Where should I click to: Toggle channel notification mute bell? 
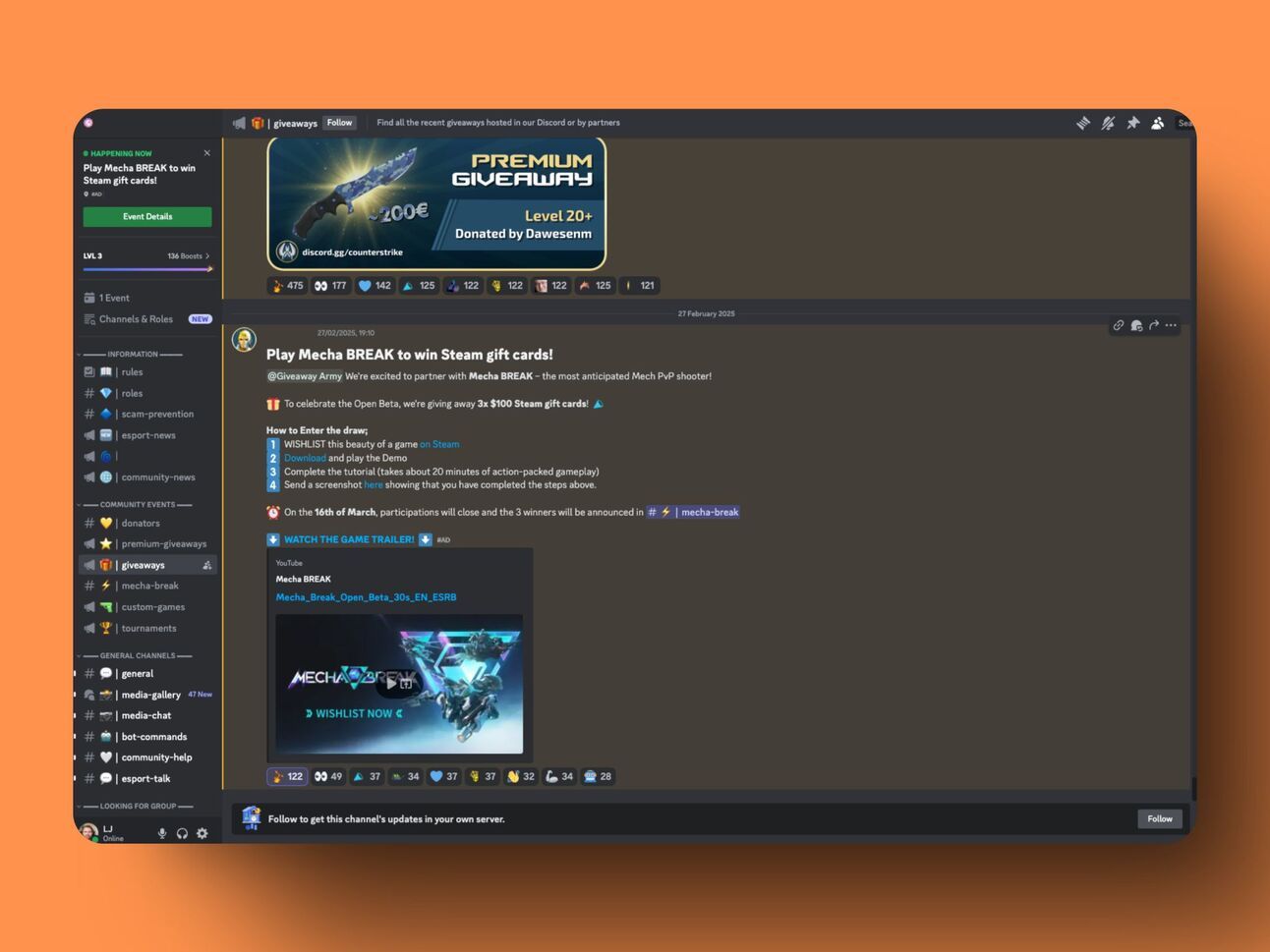click(1108, 123)
